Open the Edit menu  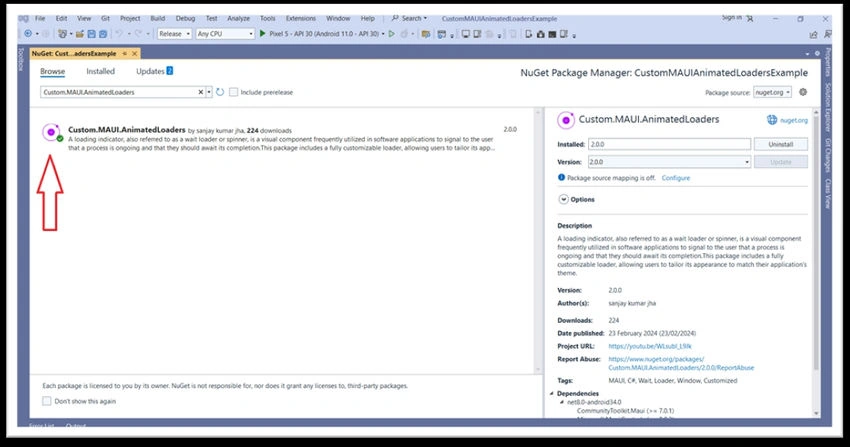[61, 18]
